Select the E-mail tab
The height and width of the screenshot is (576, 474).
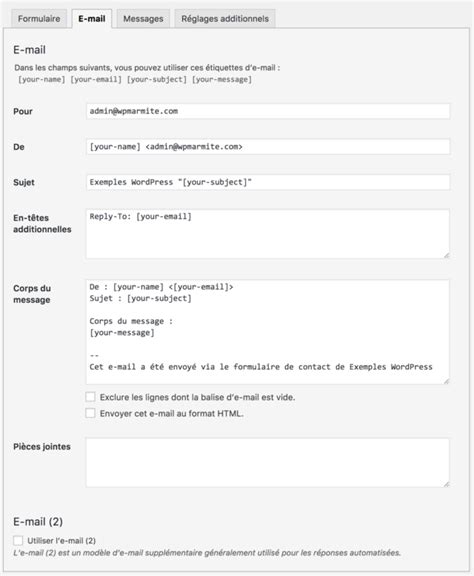tap(91, 19)
